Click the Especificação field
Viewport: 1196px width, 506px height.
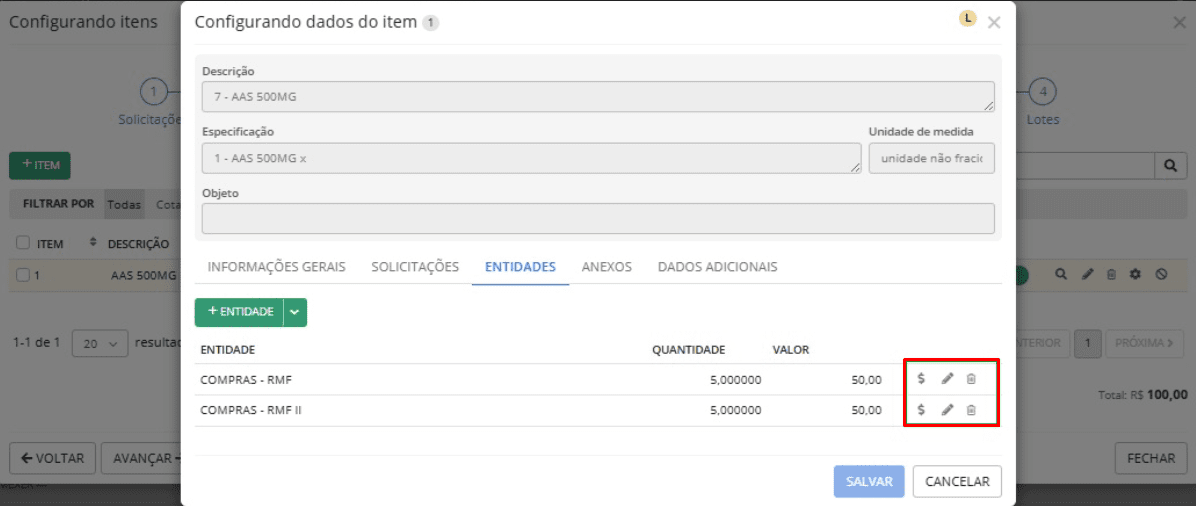pyautogui.click(x=532, y=158)
